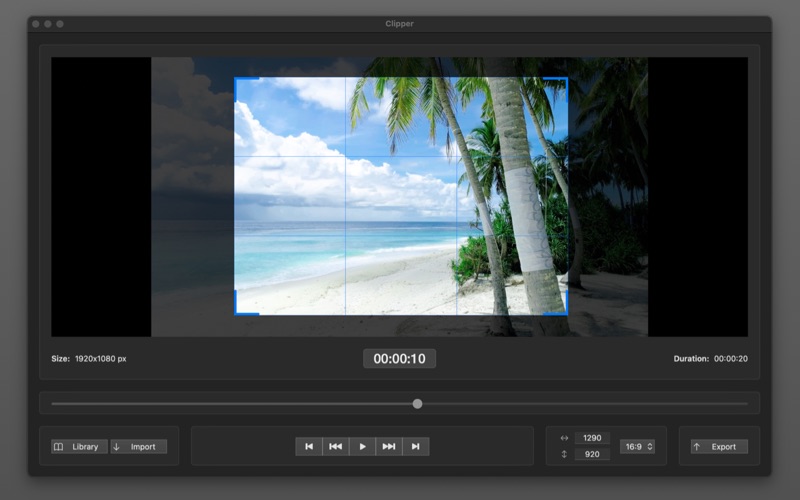
Task: Click the vertical height arrow icon
Action: 564,454
